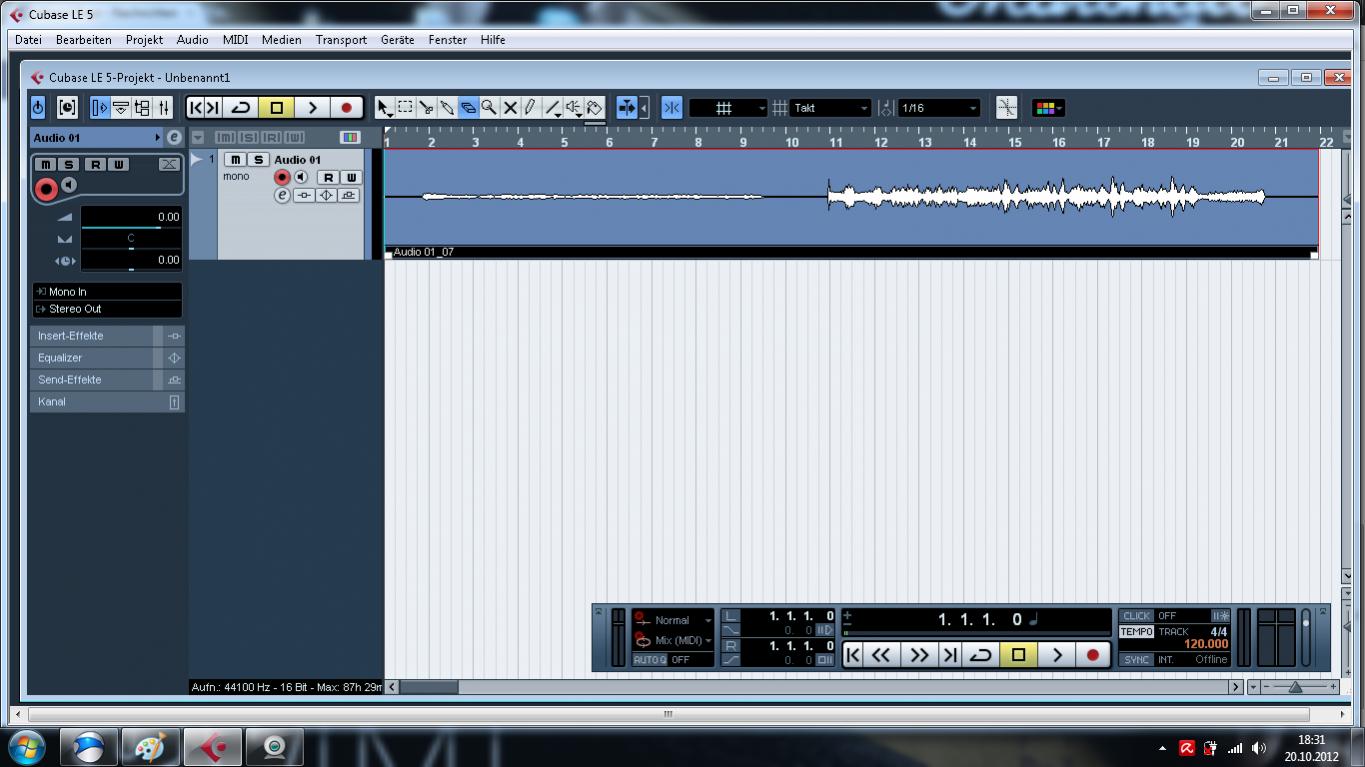
Task: Open Edit Channel Settings 'e' in Inspector header
Action: tap(174, 137)
